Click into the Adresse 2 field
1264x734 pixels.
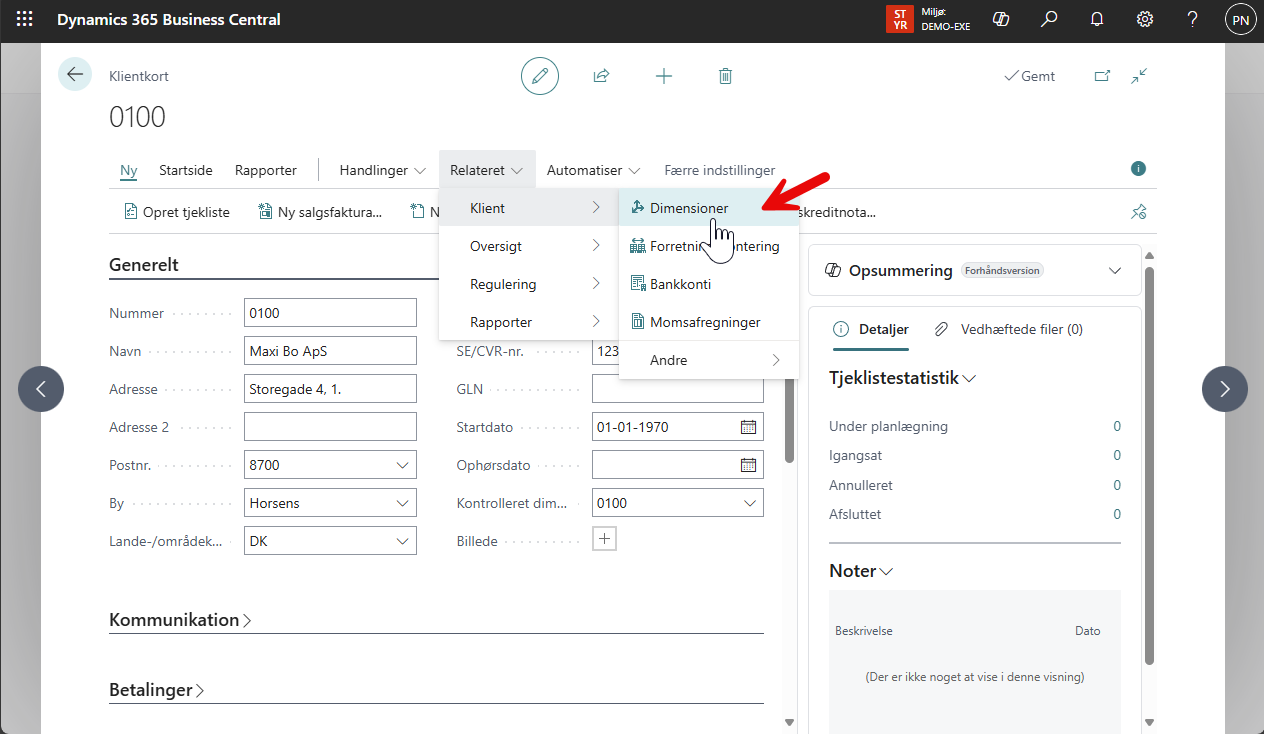(x=330, y=427)
